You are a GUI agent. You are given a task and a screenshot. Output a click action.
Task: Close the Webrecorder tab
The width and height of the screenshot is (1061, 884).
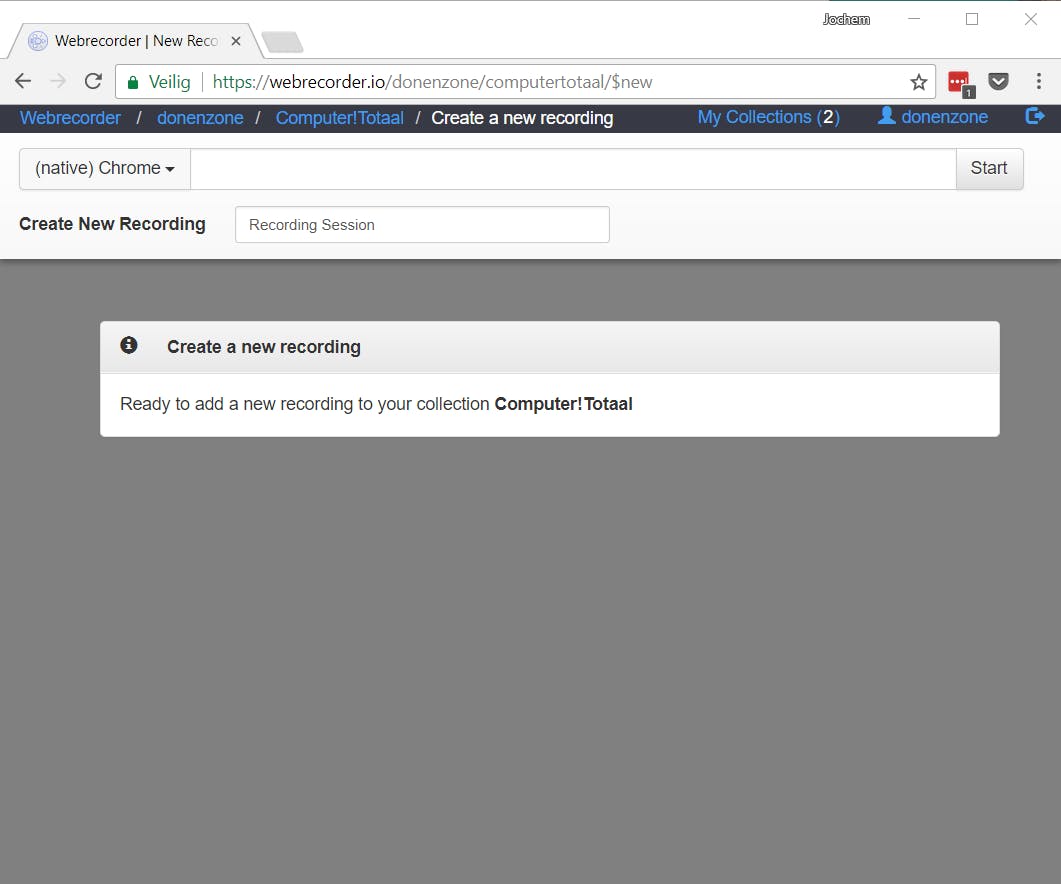tap(235, 41)
